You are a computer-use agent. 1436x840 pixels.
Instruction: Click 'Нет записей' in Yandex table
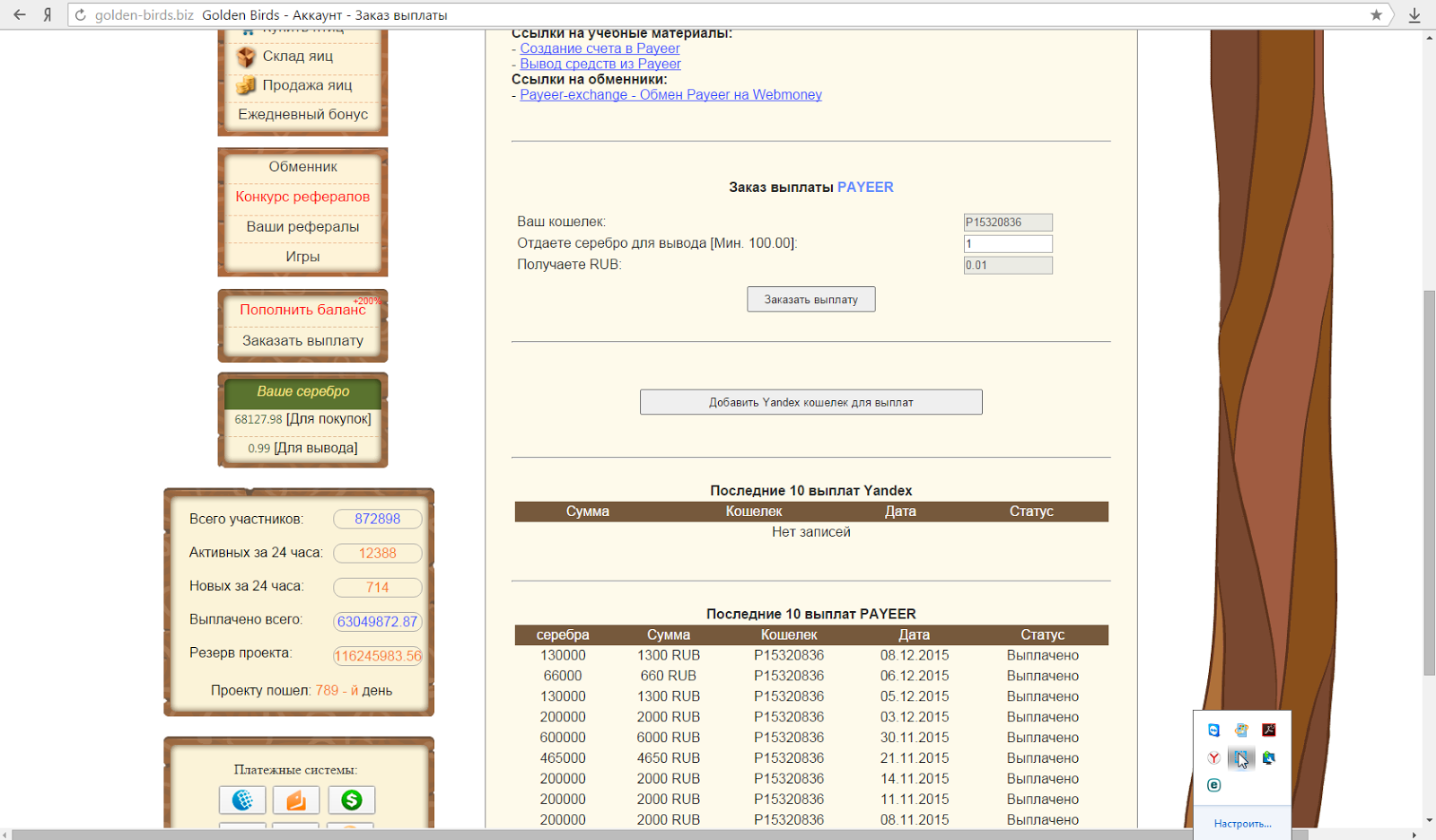pyautogui.click(x=811, y=532)
